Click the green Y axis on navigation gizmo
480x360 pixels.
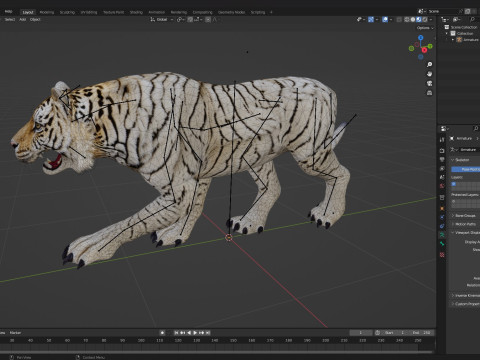[x=430, y=46]
